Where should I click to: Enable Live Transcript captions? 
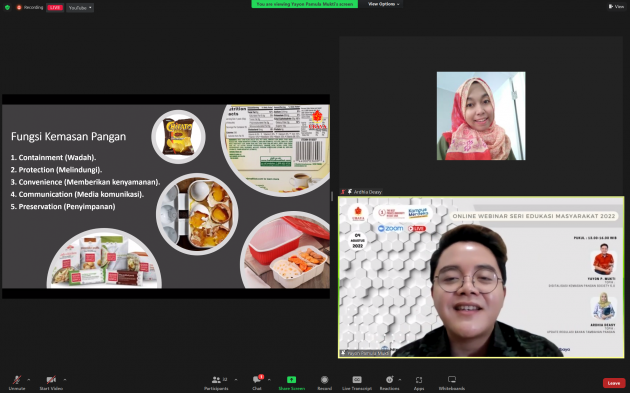click(357, 382)
